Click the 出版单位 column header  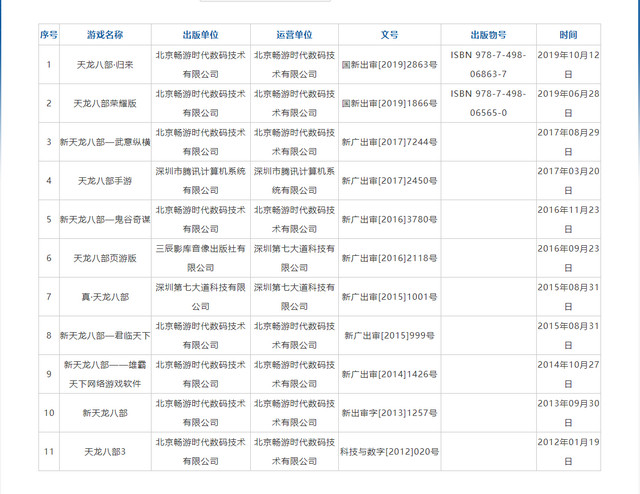[x=200, y=35]
